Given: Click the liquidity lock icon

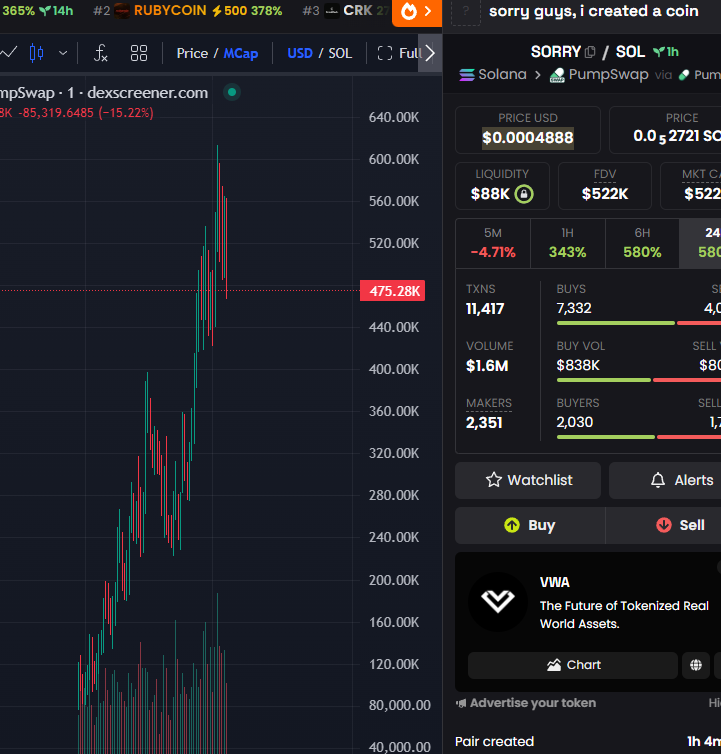Looking at the screenshot, I should point(524,194).
